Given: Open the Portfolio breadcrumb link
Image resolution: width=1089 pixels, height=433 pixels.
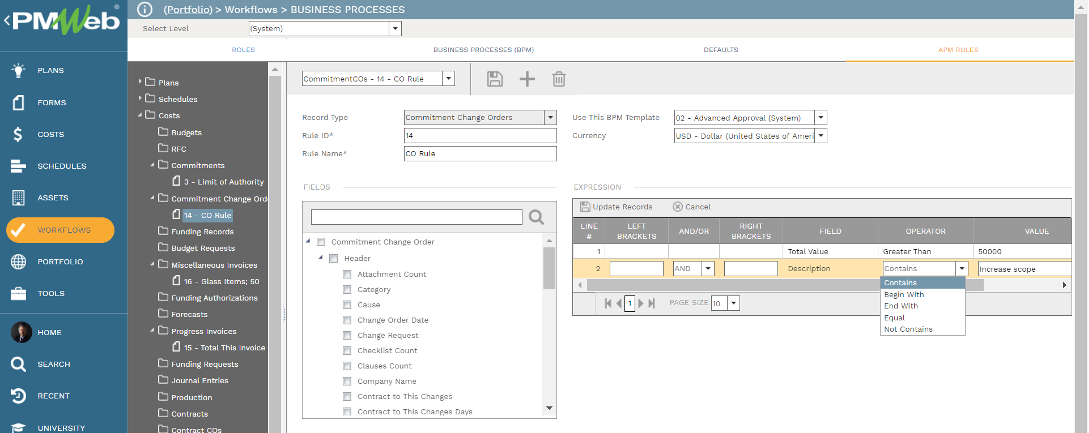Looking at the screenshot, I should [187, 10].
